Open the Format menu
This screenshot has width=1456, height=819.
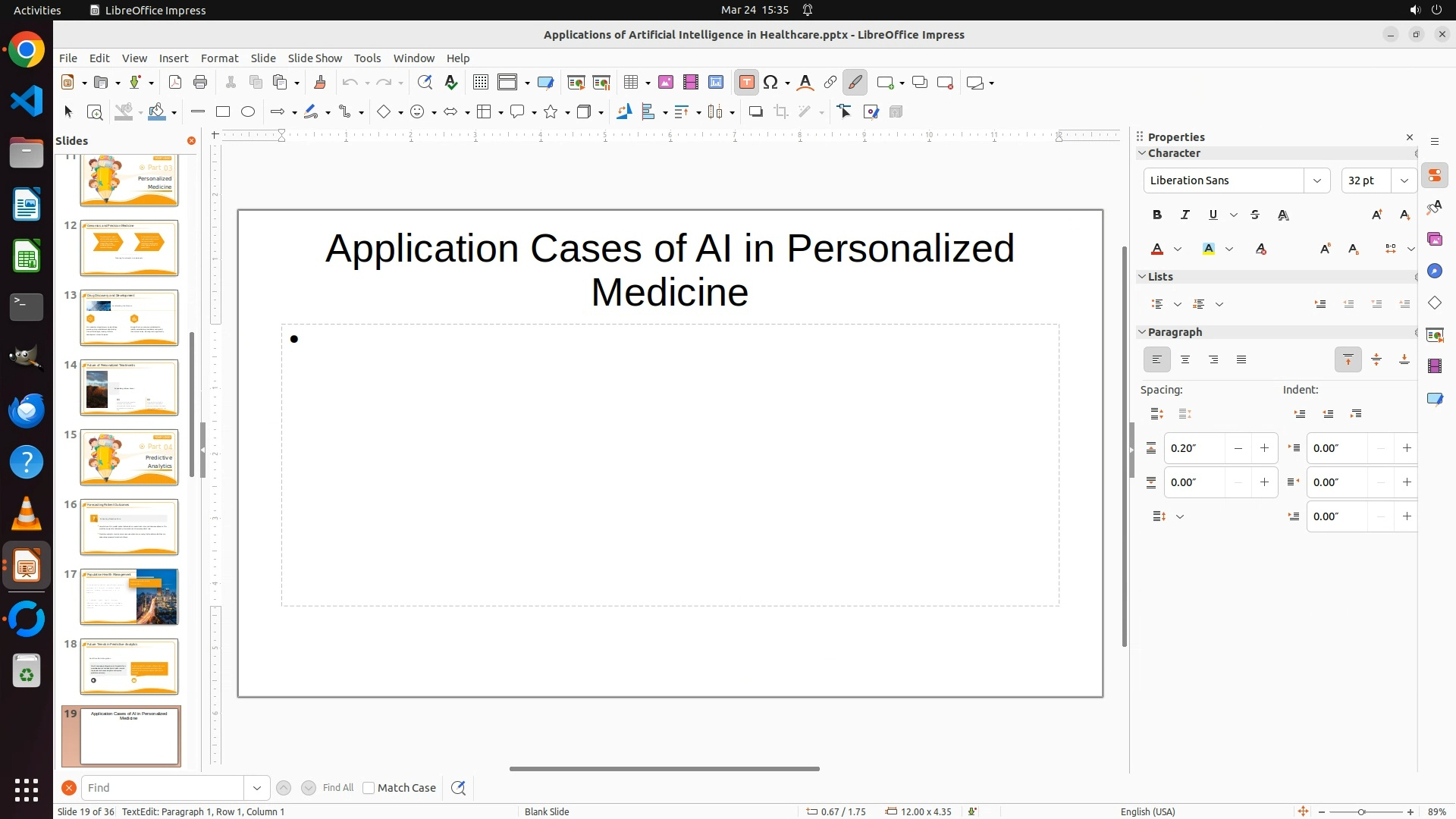coord(219,58)
